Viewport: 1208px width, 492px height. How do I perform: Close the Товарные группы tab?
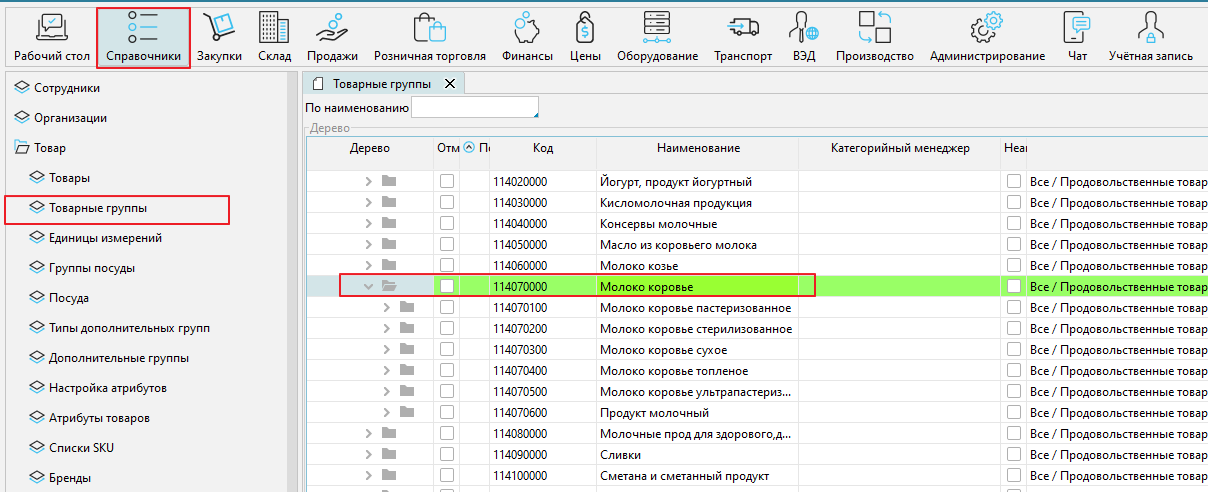point(450,84)
